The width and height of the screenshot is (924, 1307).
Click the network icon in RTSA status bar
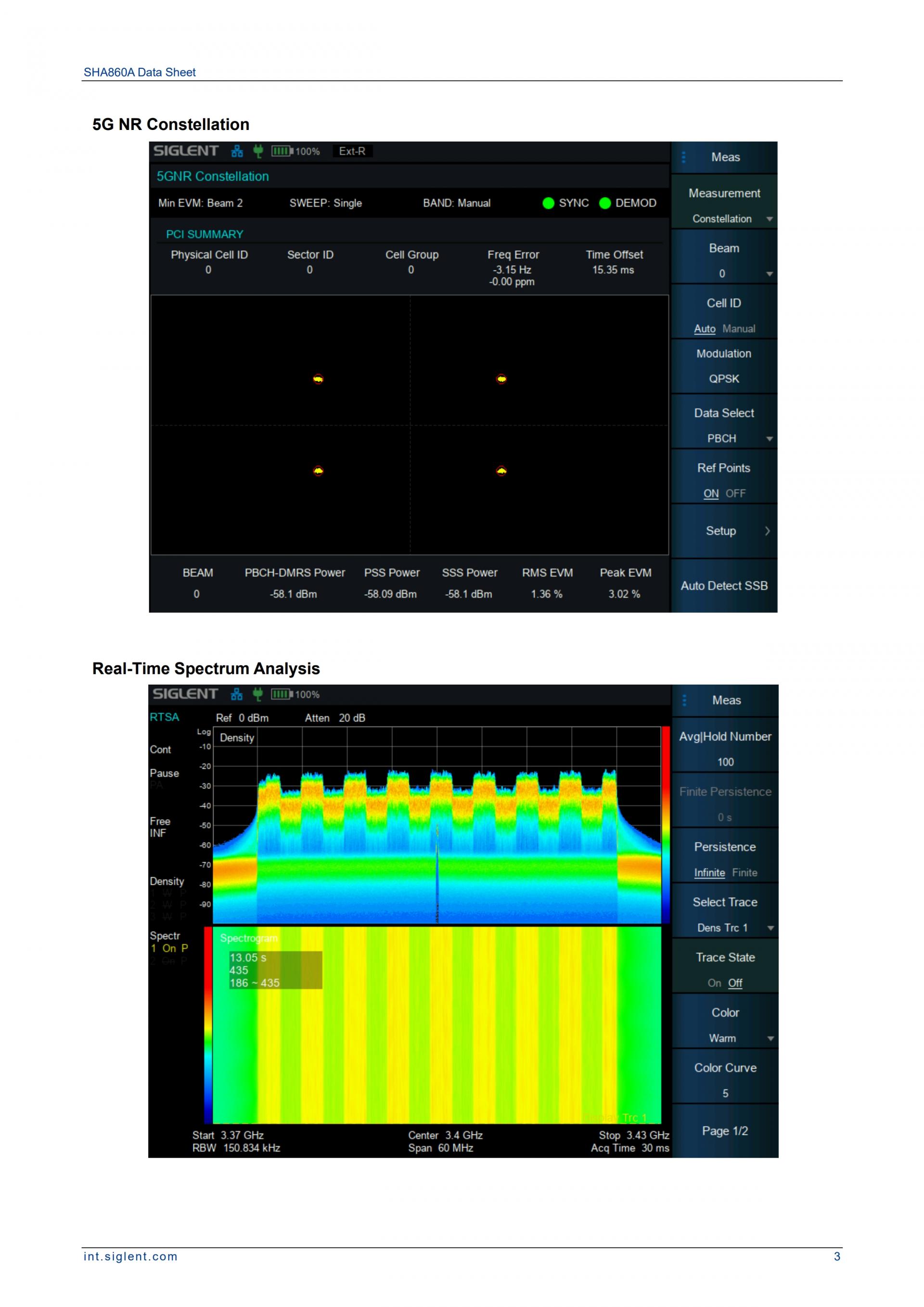[x=237, y=694]
